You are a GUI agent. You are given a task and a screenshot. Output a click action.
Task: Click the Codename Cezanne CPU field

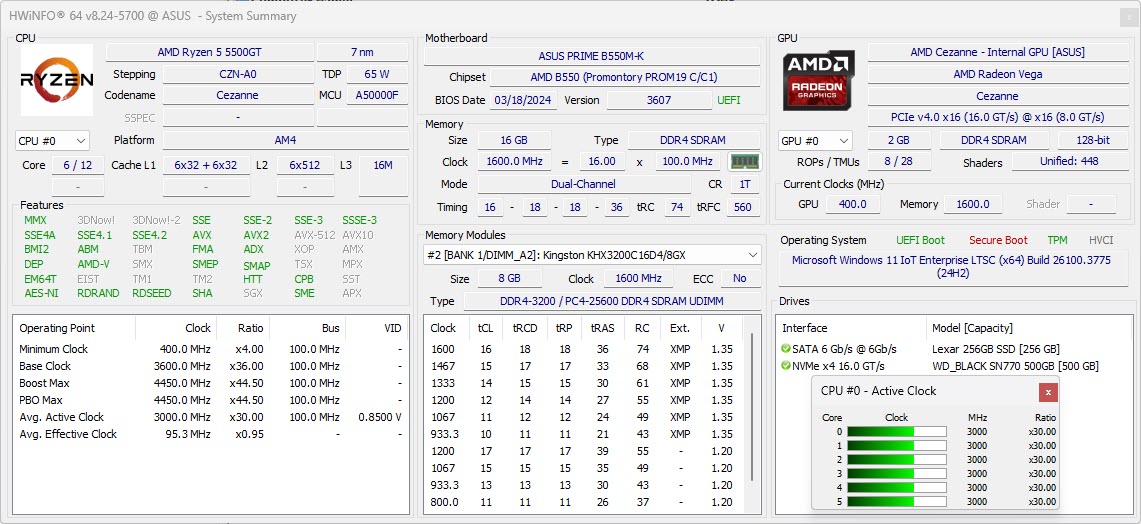pos(237,95)
